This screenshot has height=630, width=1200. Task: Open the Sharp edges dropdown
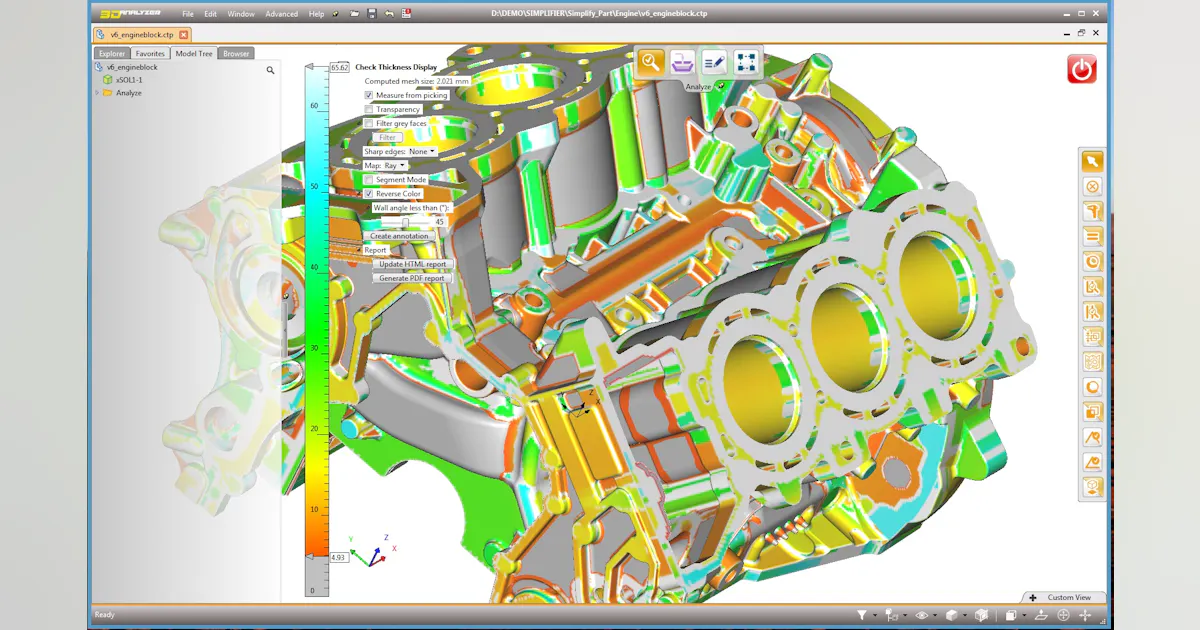[x=421, y=151]
